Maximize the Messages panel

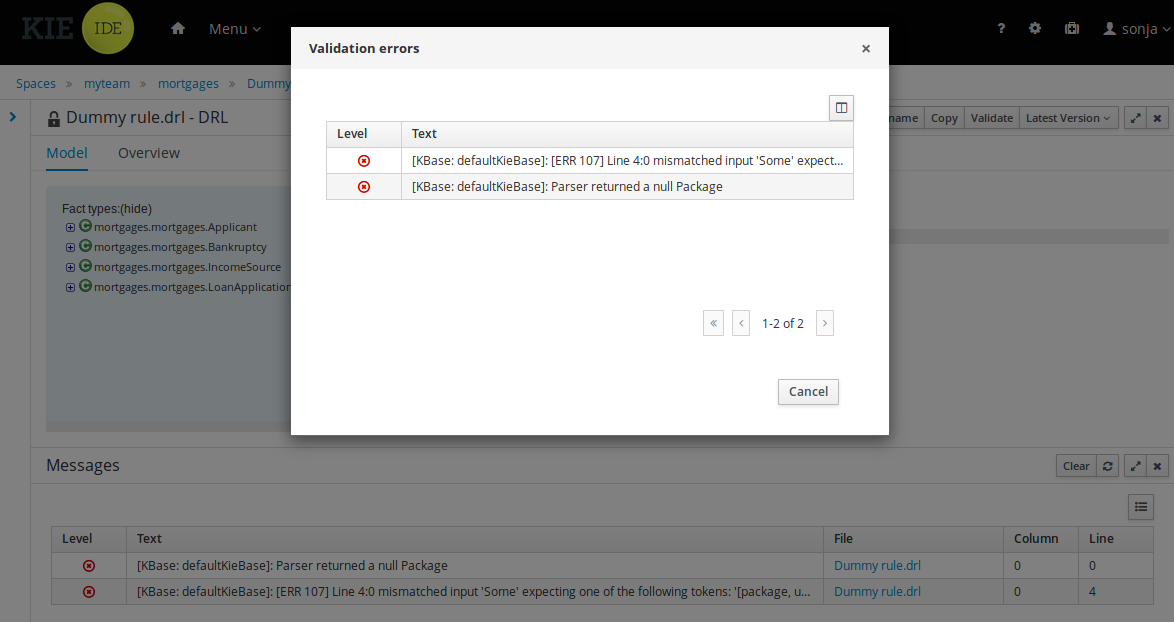(x=1135, y=466)
